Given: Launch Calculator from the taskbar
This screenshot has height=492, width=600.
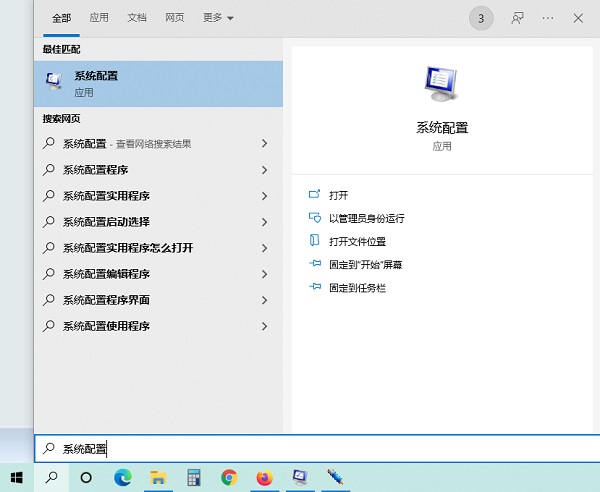Looking at the screenshot, I should click(x=194, y=478).
